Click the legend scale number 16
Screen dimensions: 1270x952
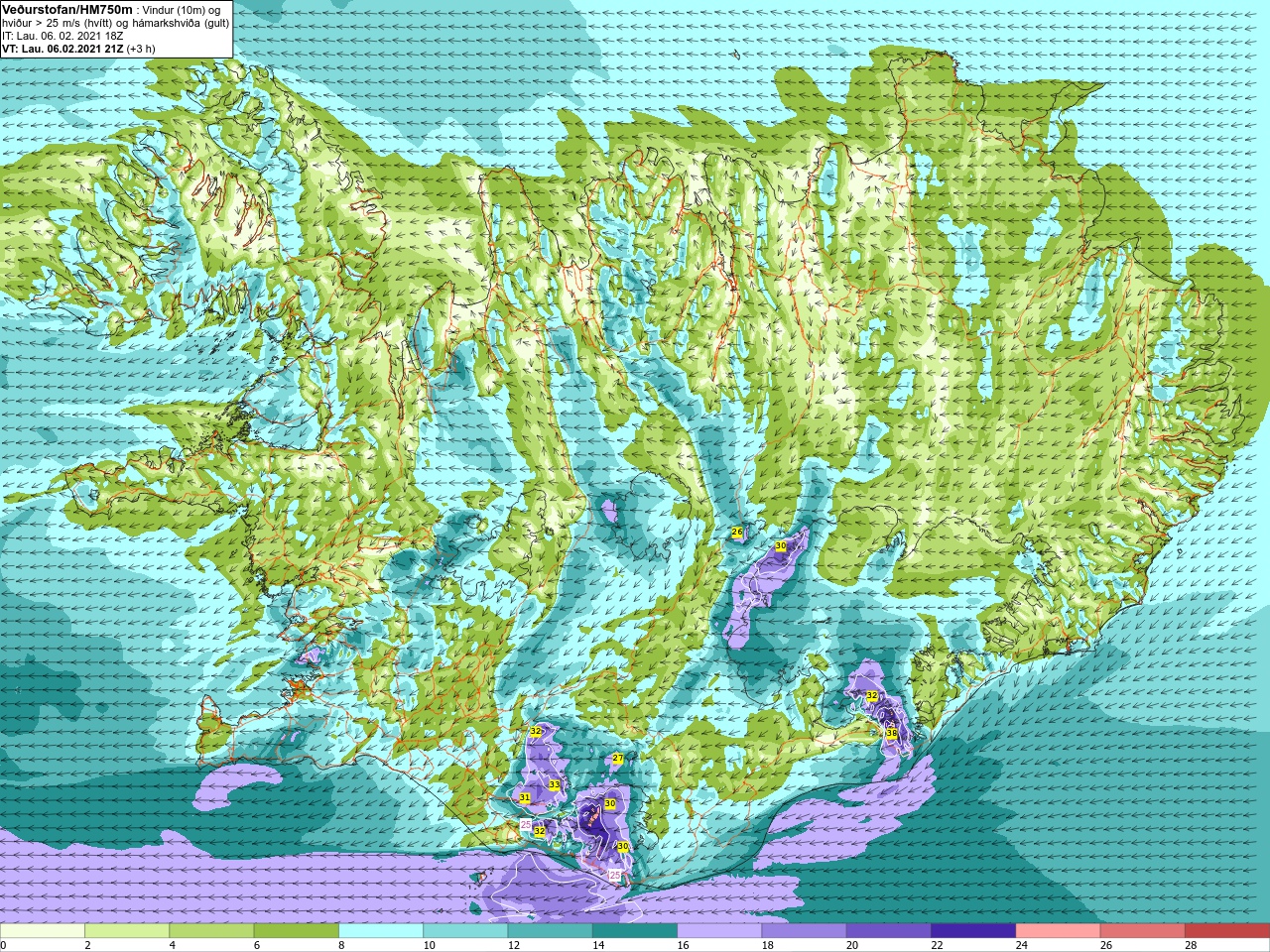pyautogui.click(x=683, y=945)
